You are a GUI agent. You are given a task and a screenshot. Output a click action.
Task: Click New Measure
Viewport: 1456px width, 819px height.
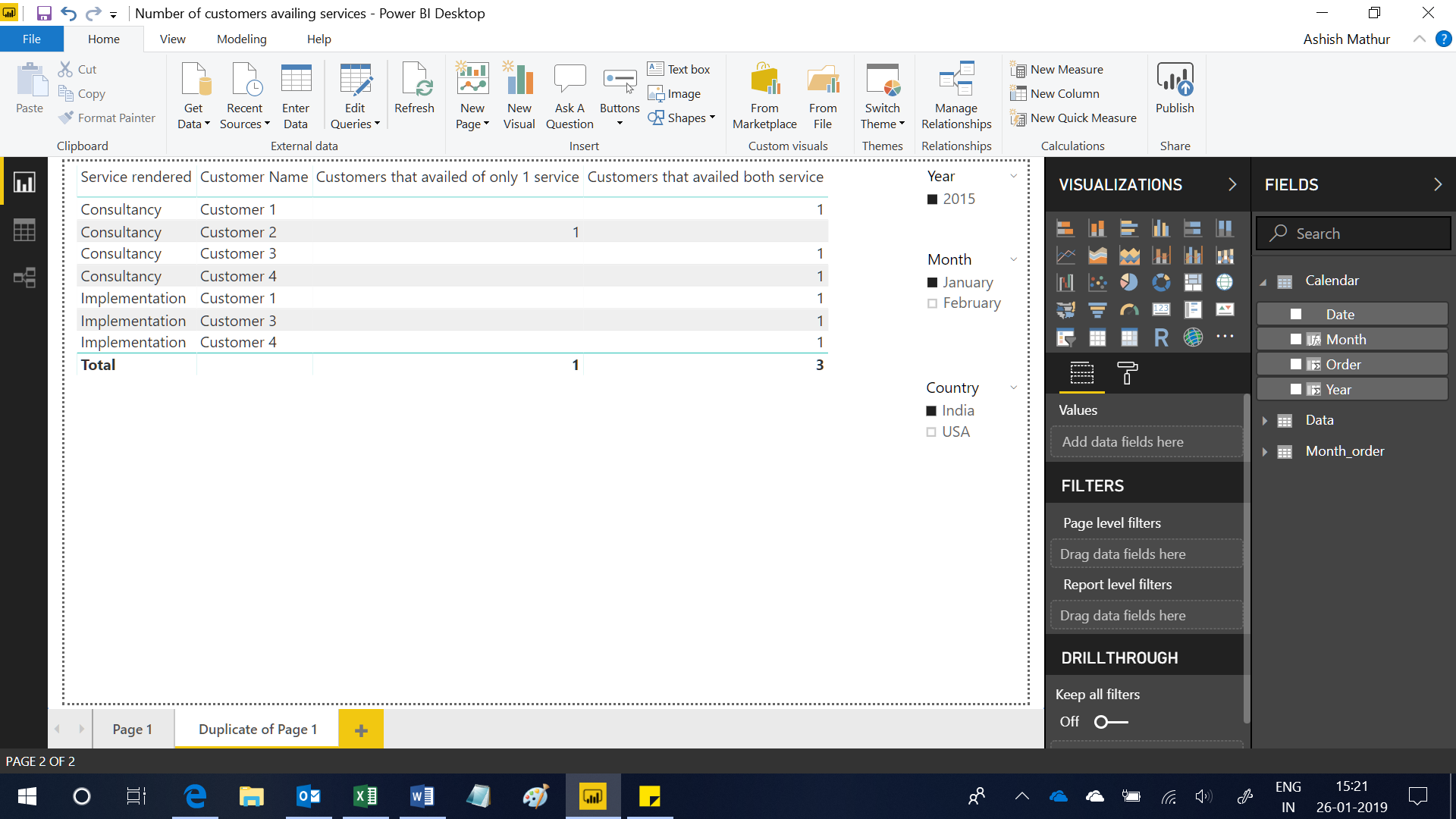coord(1056,69)
